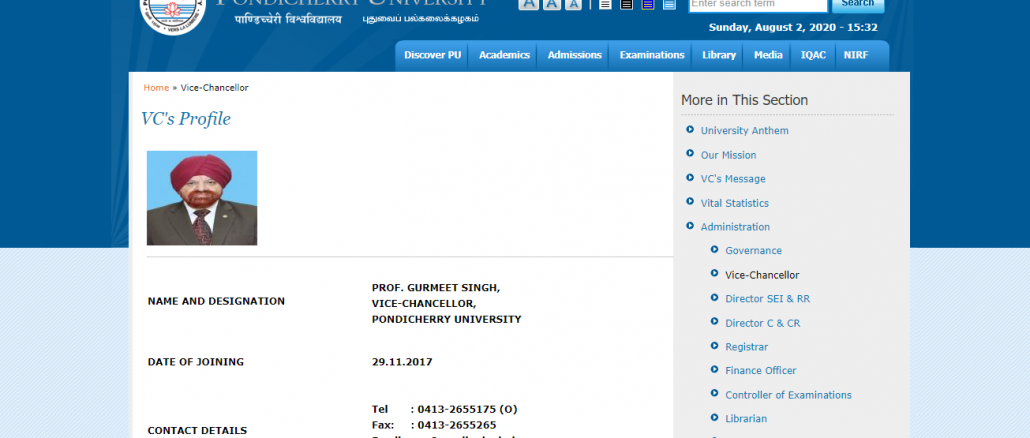Open the Examinations menu
This screenshot has width=1030, height=438.
pos(652,55)
